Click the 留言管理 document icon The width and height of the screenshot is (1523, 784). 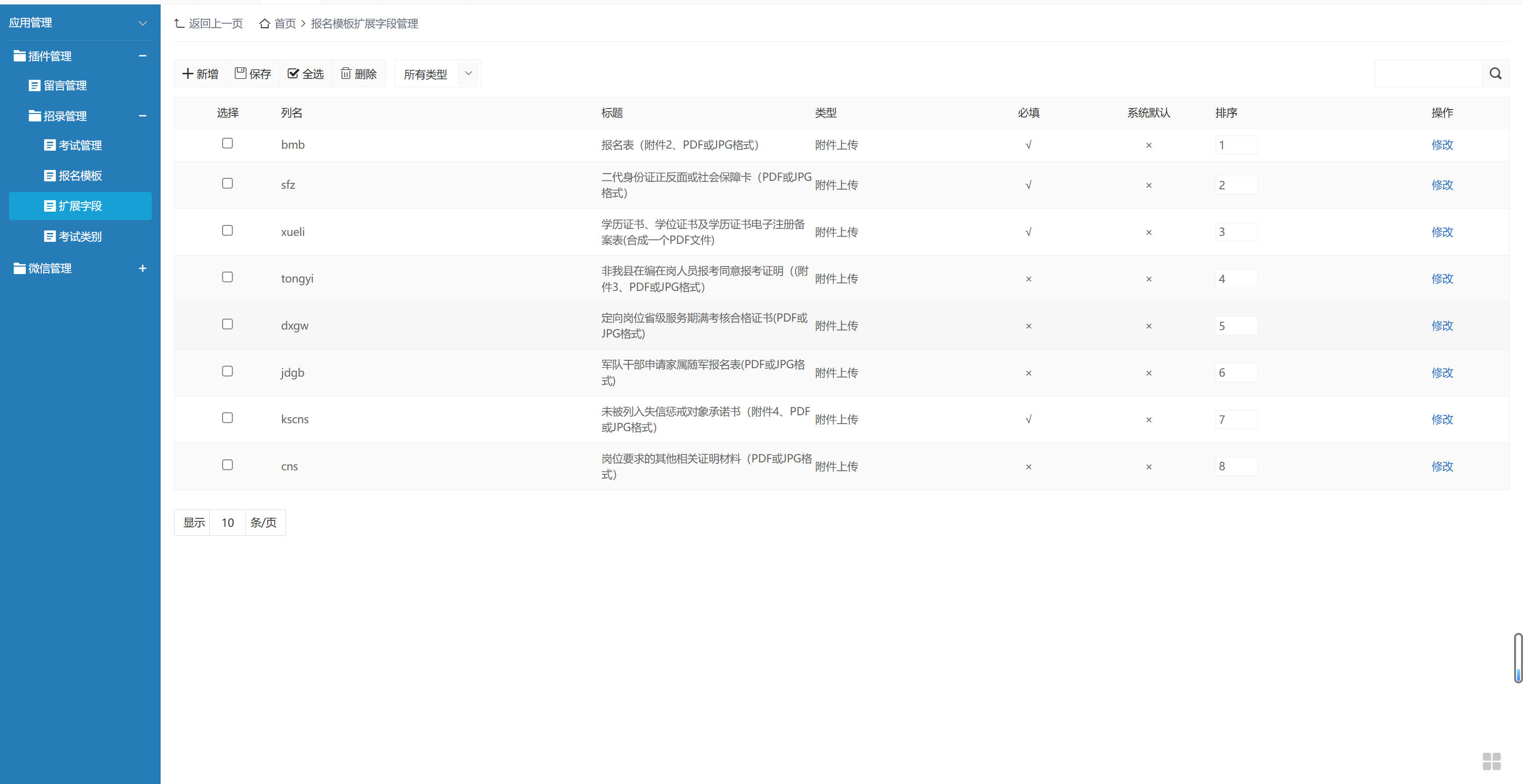coord(34,86)
